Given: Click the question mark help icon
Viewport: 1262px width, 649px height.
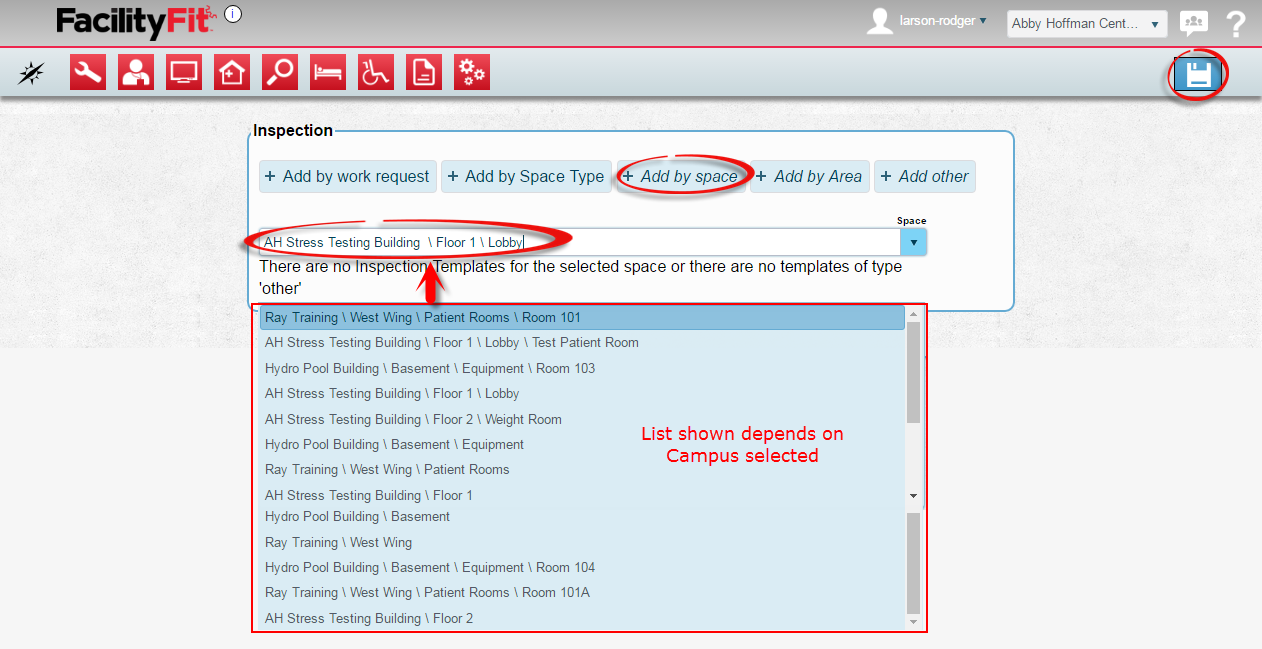Looking at the screenshot, I should tap(1235, 24).
